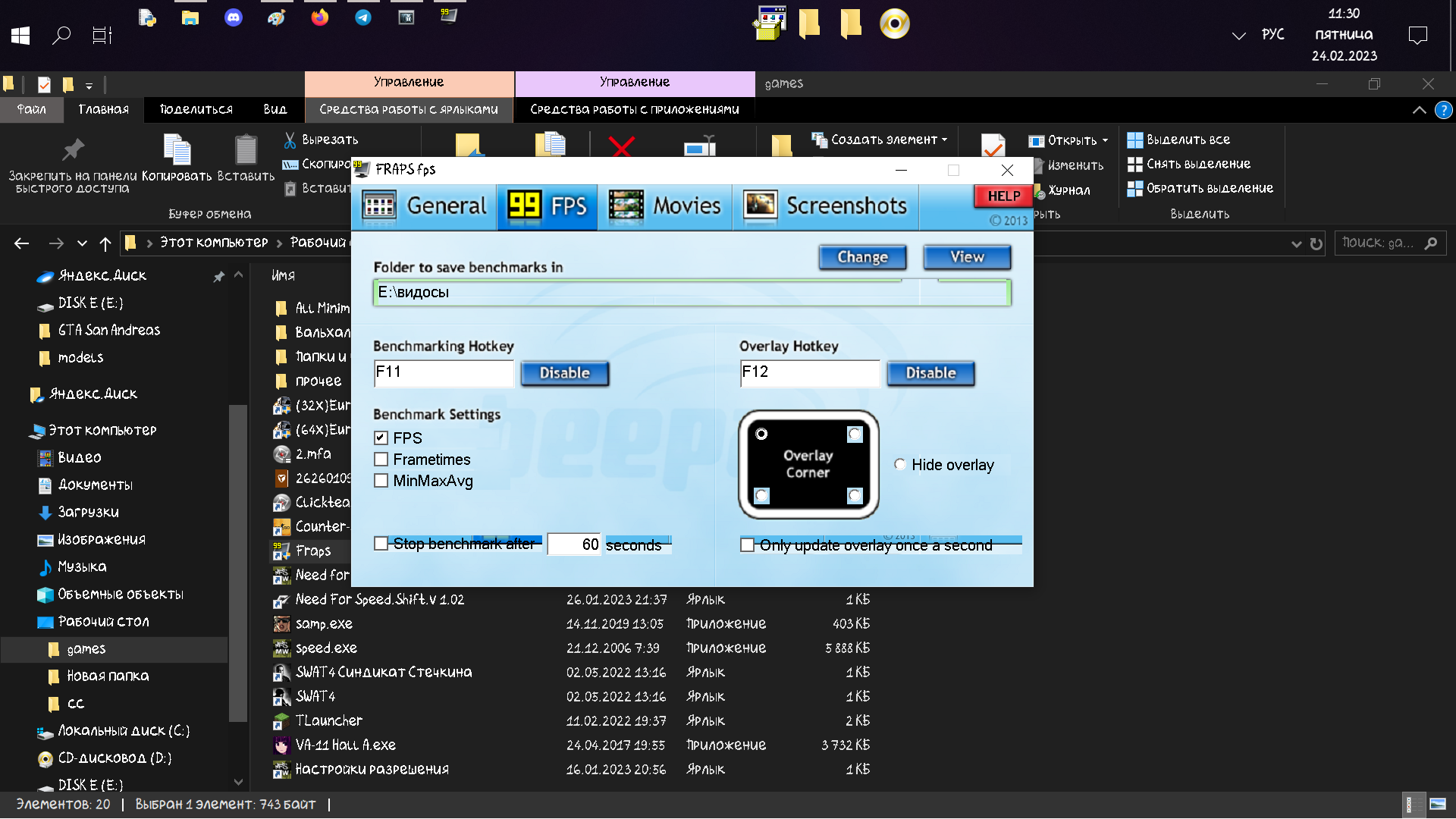1456x819 pixels.
Task: Click refresh icon in address bar
Action: point(1316,243)
